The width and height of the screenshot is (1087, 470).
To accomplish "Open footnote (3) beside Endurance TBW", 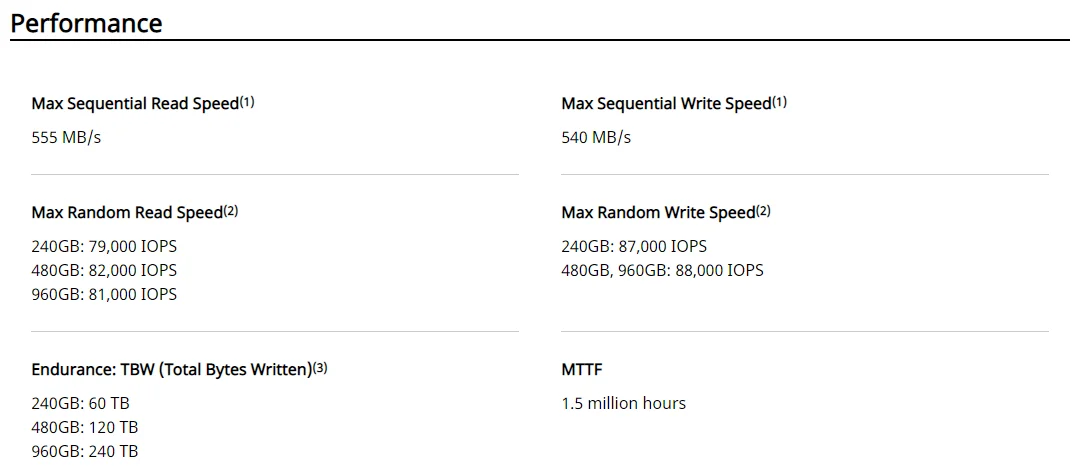I will pos(320,368).
